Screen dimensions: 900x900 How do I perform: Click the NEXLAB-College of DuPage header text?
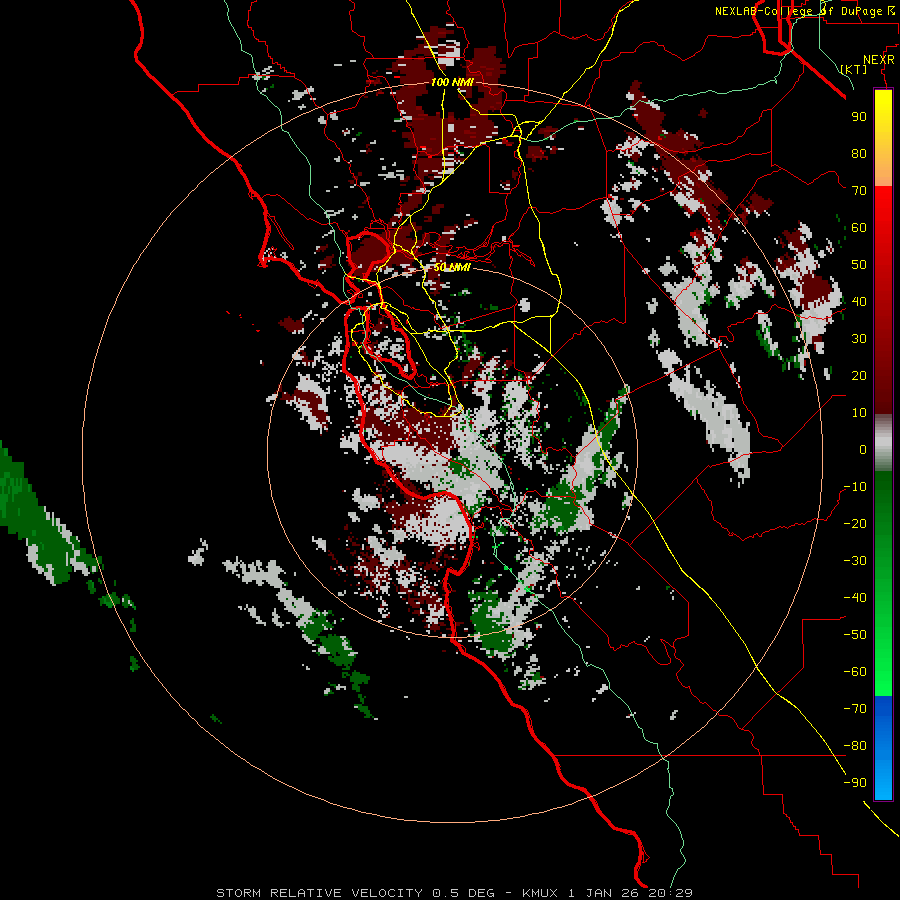pos(804,11)
